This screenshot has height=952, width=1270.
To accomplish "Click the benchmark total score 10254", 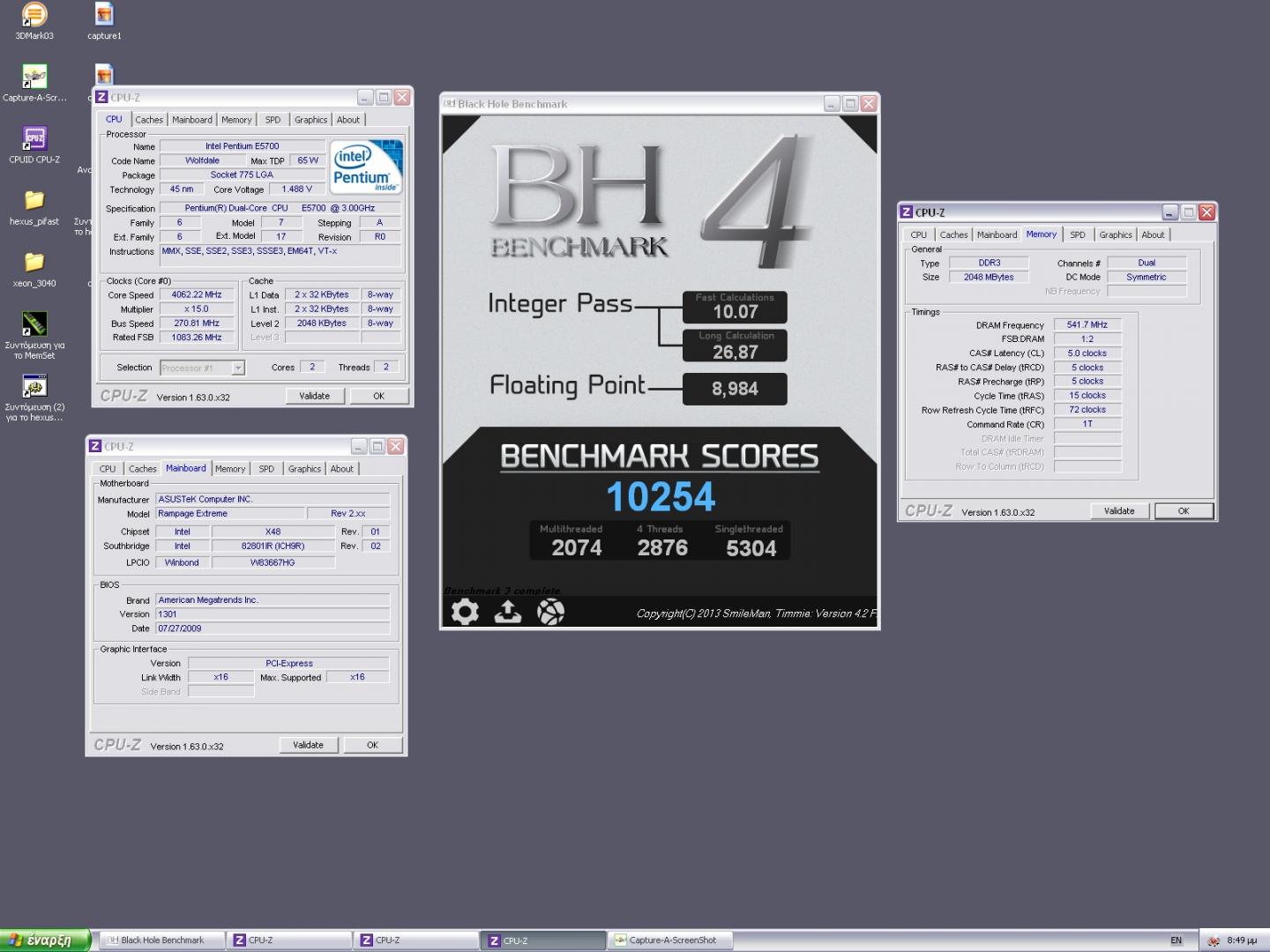I will coord(661,496).
